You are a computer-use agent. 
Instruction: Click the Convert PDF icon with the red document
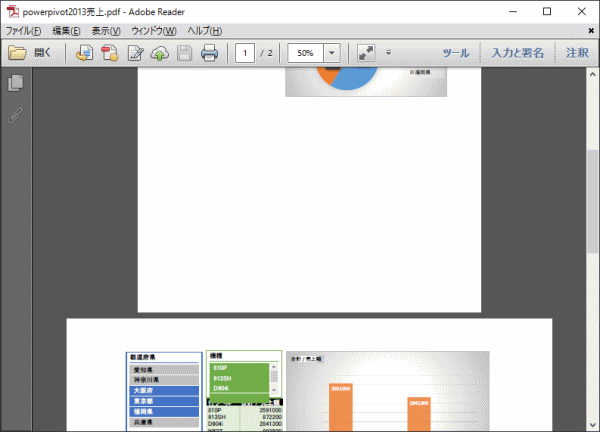click(109, 53)
